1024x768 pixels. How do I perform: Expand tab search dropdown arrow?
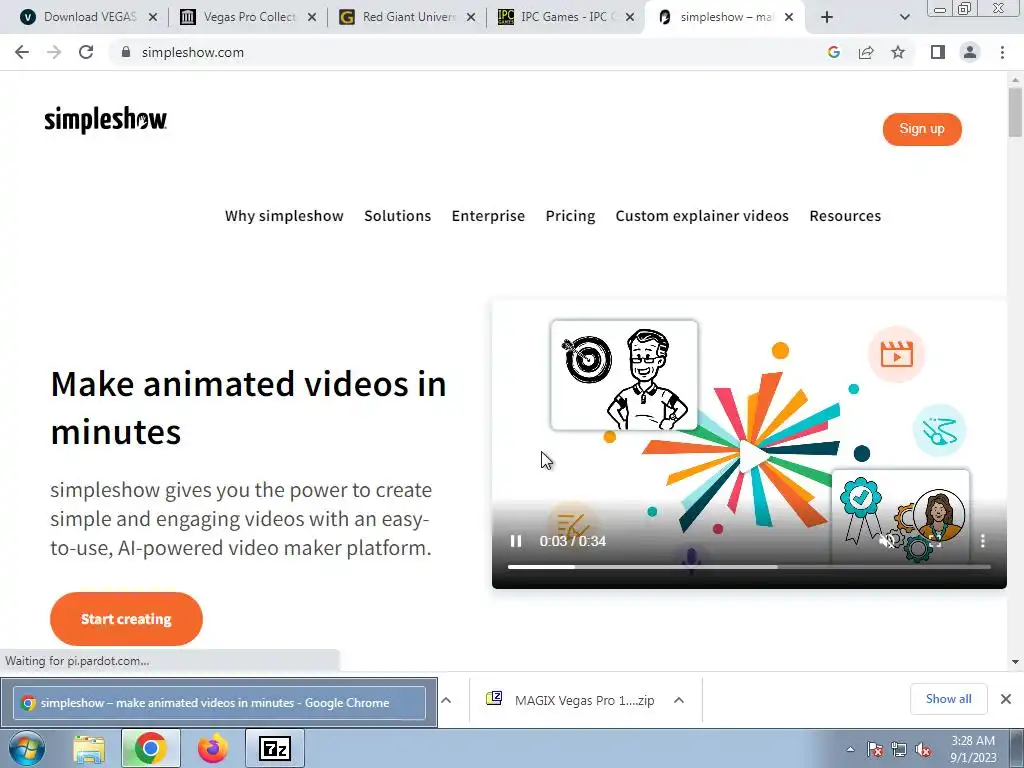point(904,17)
